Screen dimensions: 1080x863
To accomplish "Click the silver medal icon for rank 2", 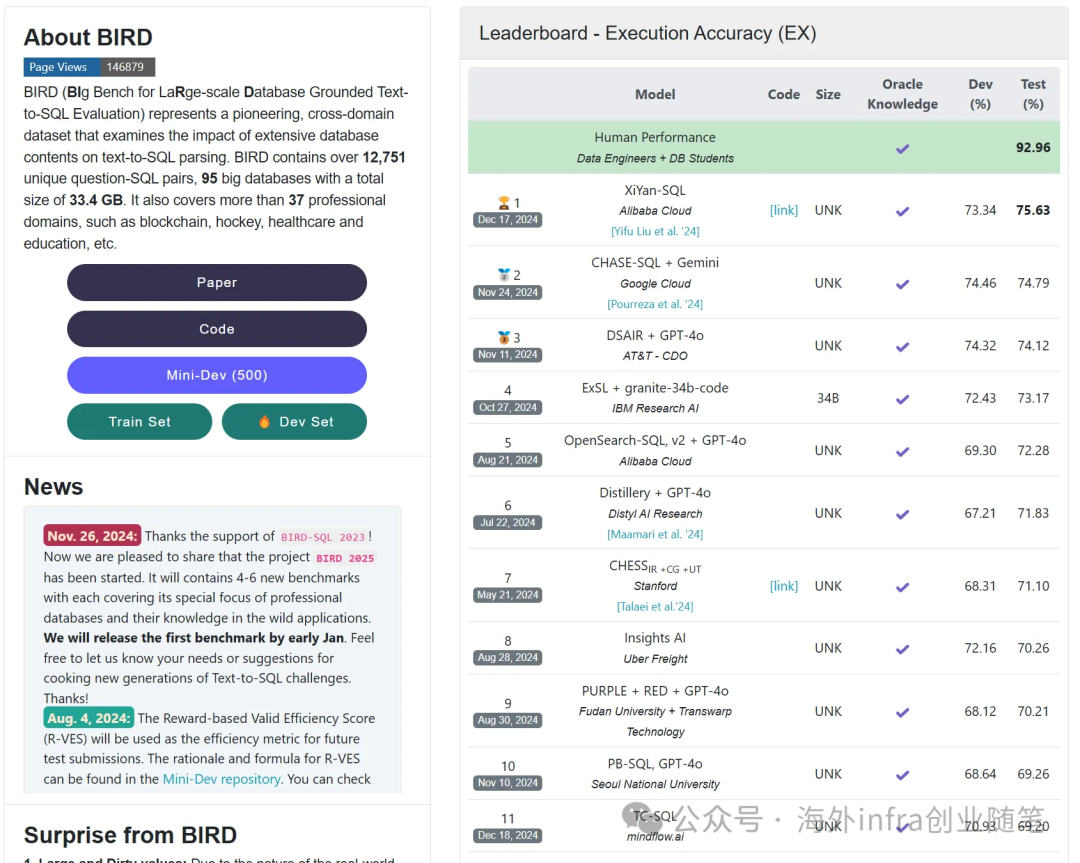I will (x=504, y=275).
